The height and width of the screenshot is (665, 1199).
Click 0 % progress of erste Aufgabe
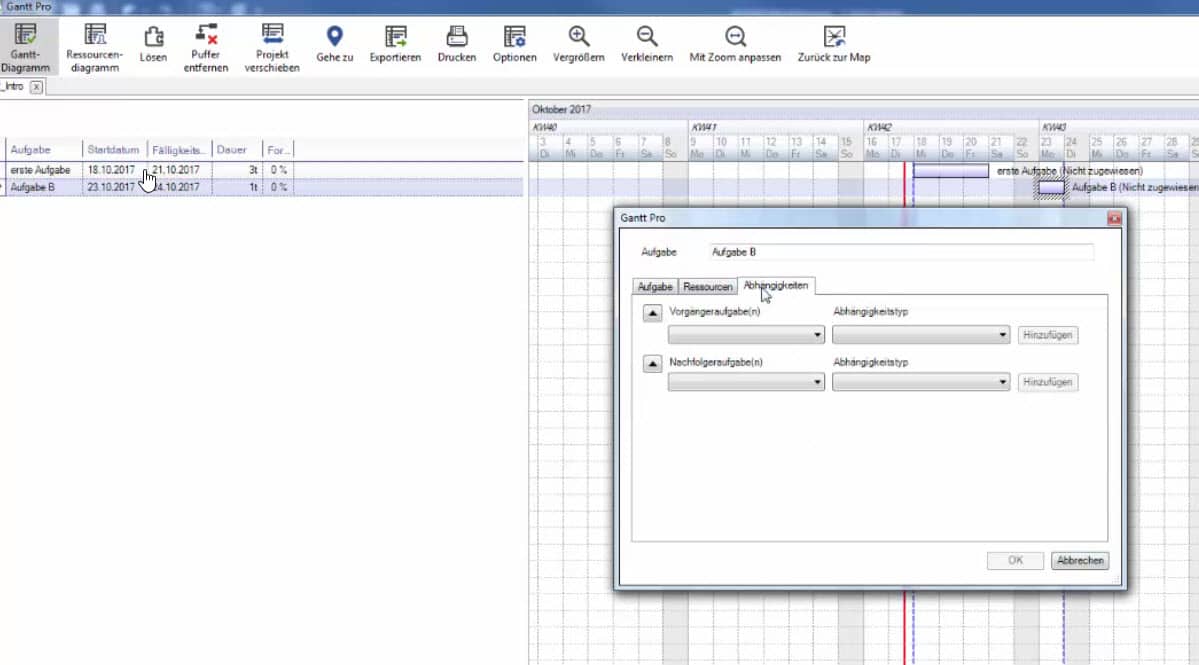click(x=278, y=170)
